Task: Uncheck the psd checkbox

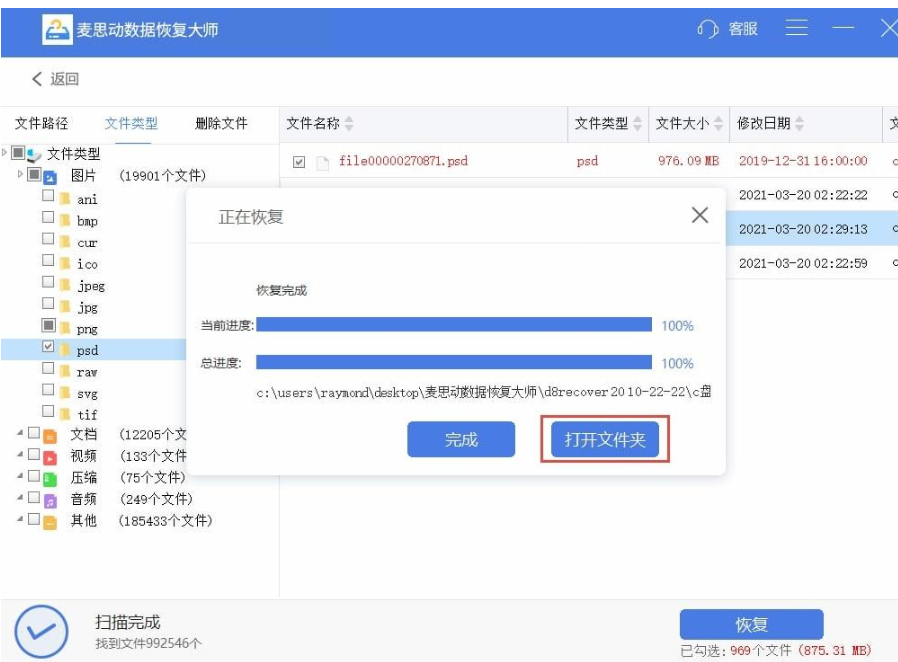Action: (48, 346)
